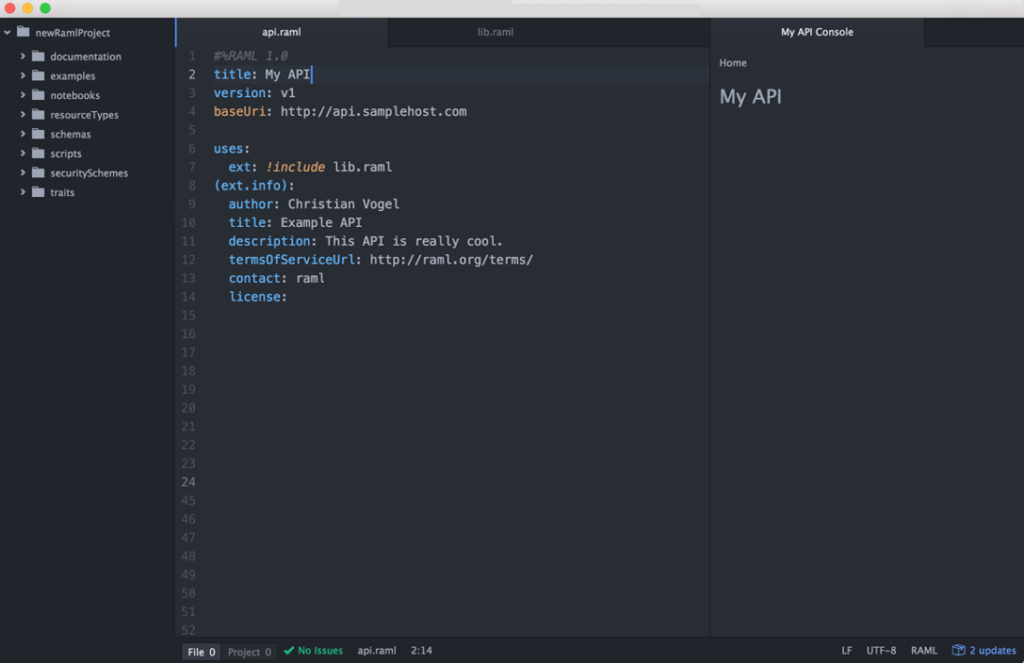Expand the scripts folder arrow
This screenshot has height=663, width=1024.
(23, 153)
